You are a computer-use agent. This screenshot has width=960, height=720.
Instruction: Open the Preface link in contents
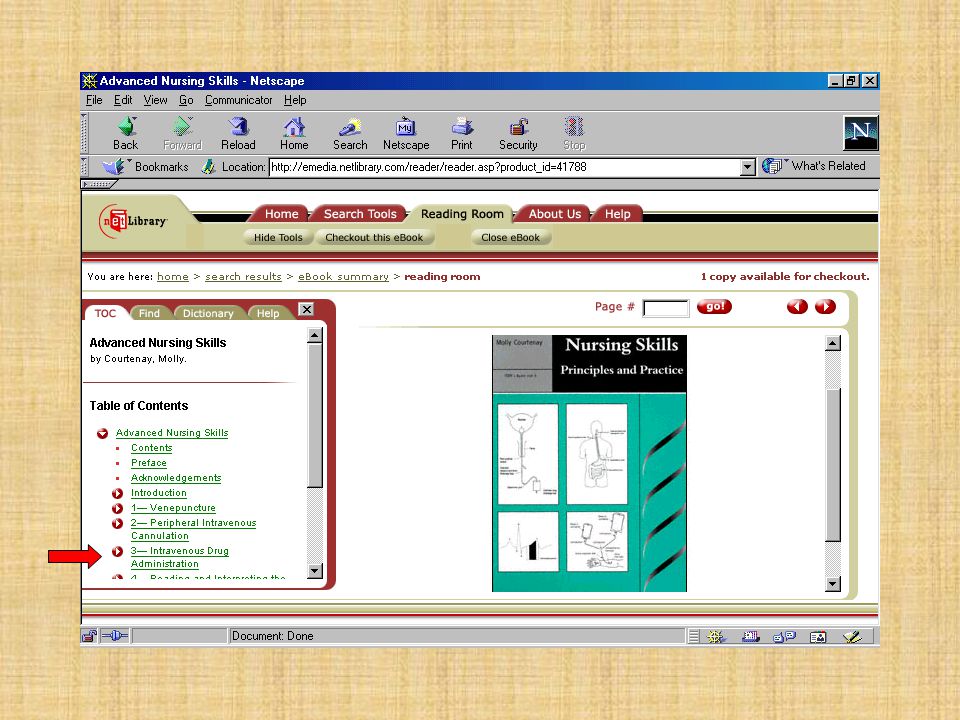click(149, 463)
